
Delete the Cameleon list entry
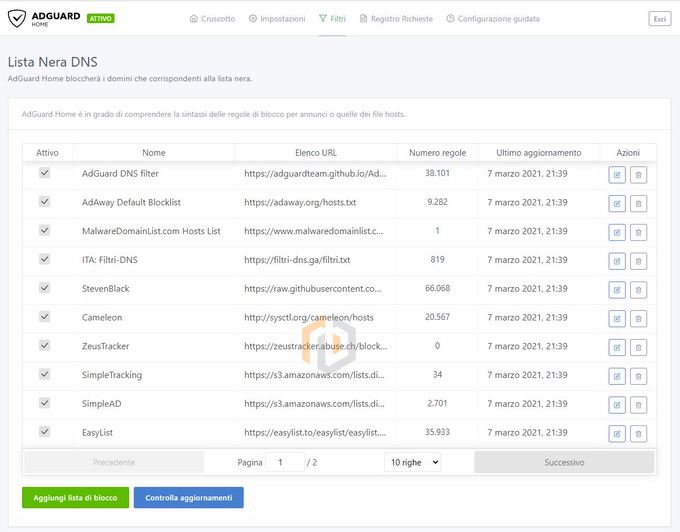click(x=638, y=319)
